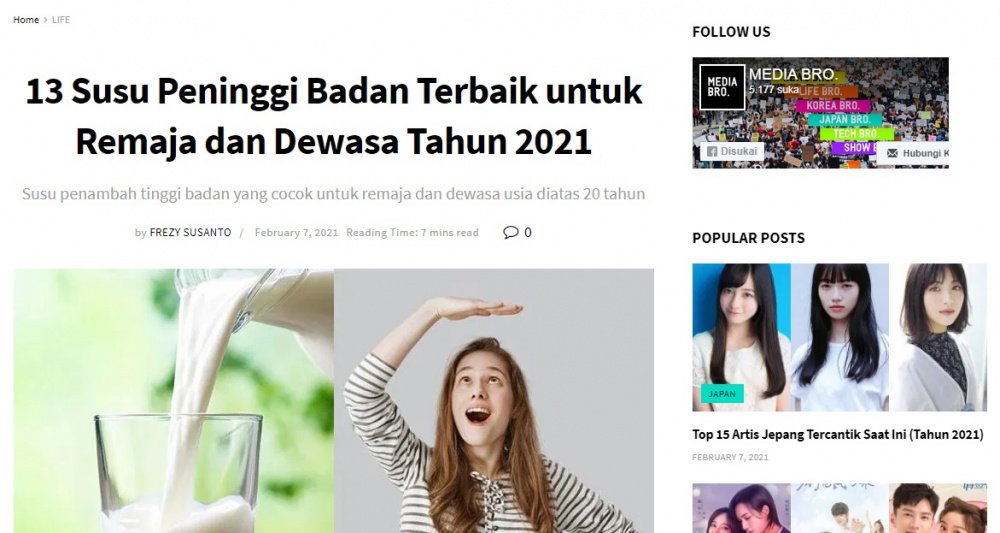Click the MEDIA BRO. logo in Facebook widget

coord(721,87)
